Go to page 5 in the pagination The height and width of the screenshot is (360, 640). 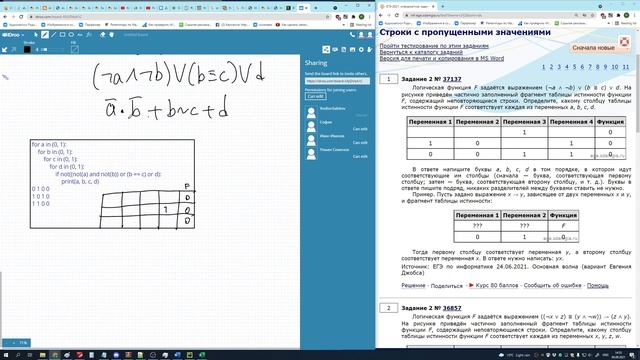tap(574, 67)
